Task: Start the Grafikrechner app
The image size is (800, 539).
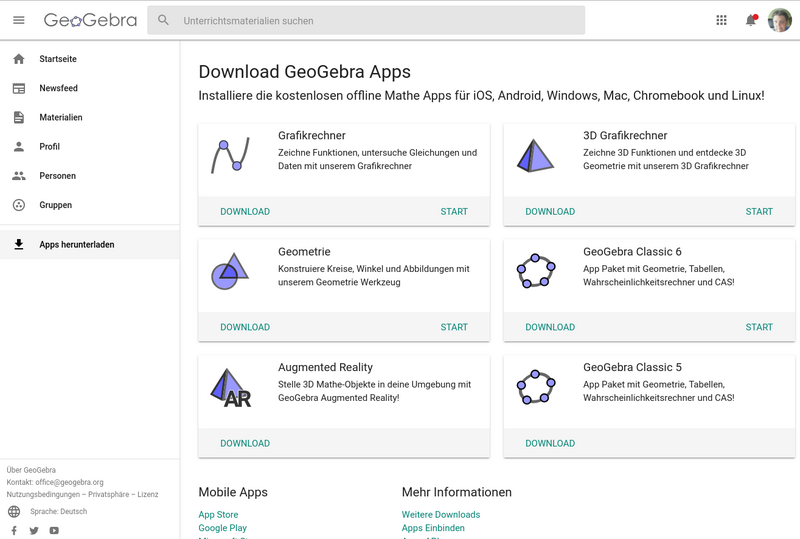Action: (454, 211)
